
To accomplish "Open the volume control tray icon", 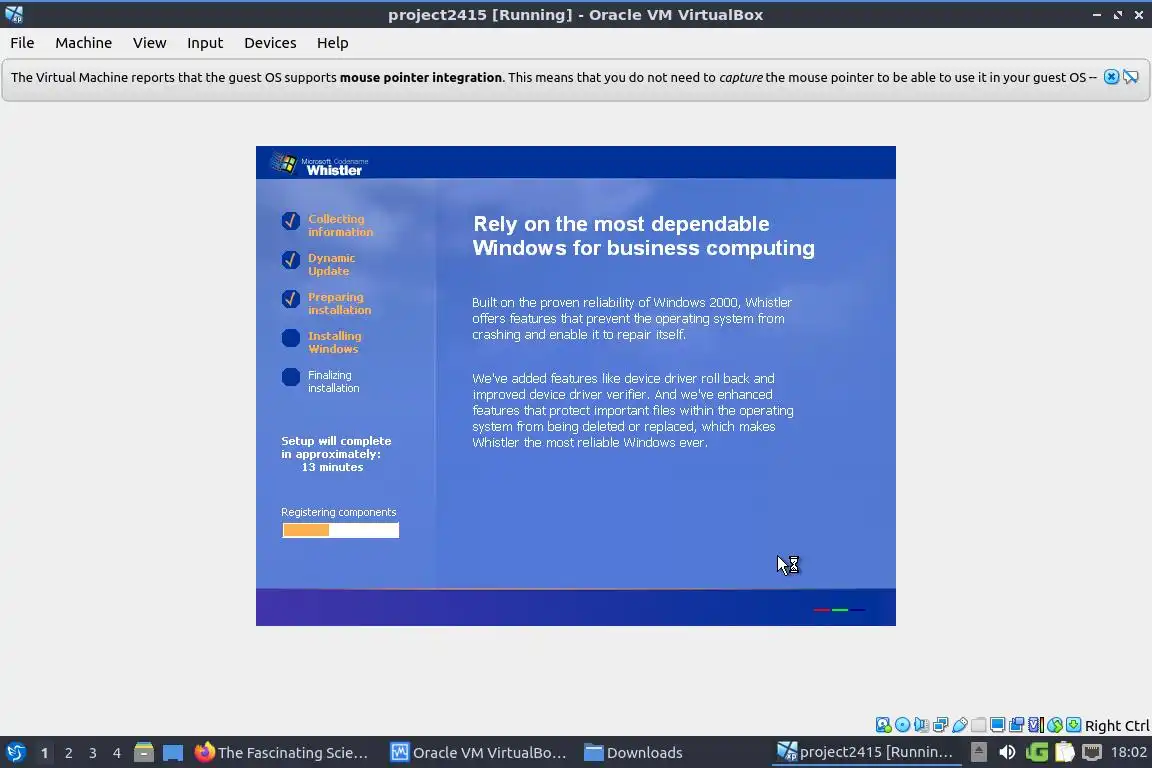I will [1007, 752].
